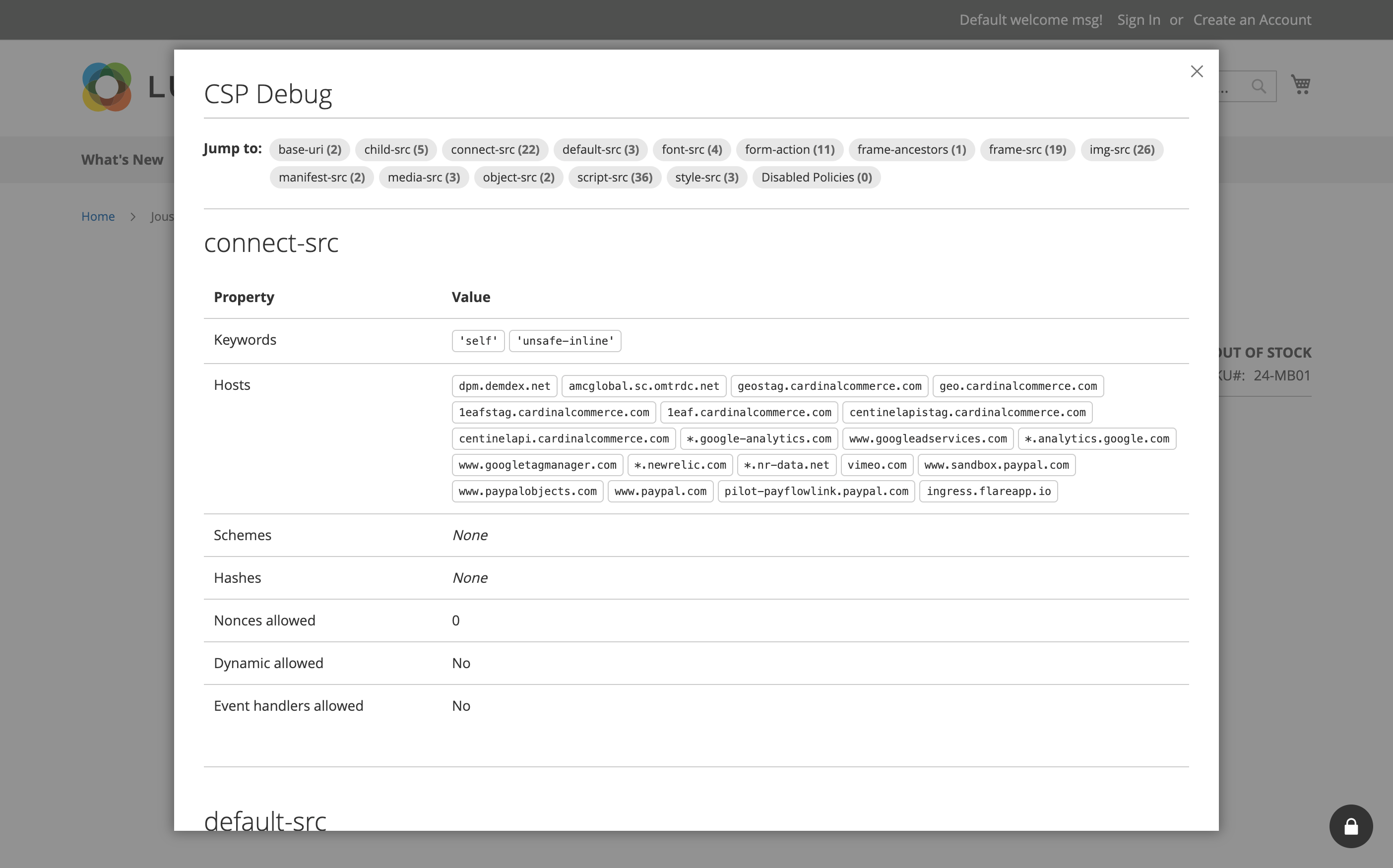Select pilot-payflowlink.paypal.com host tag
The width and height of the screenshot is (1393, 868).
816,492
